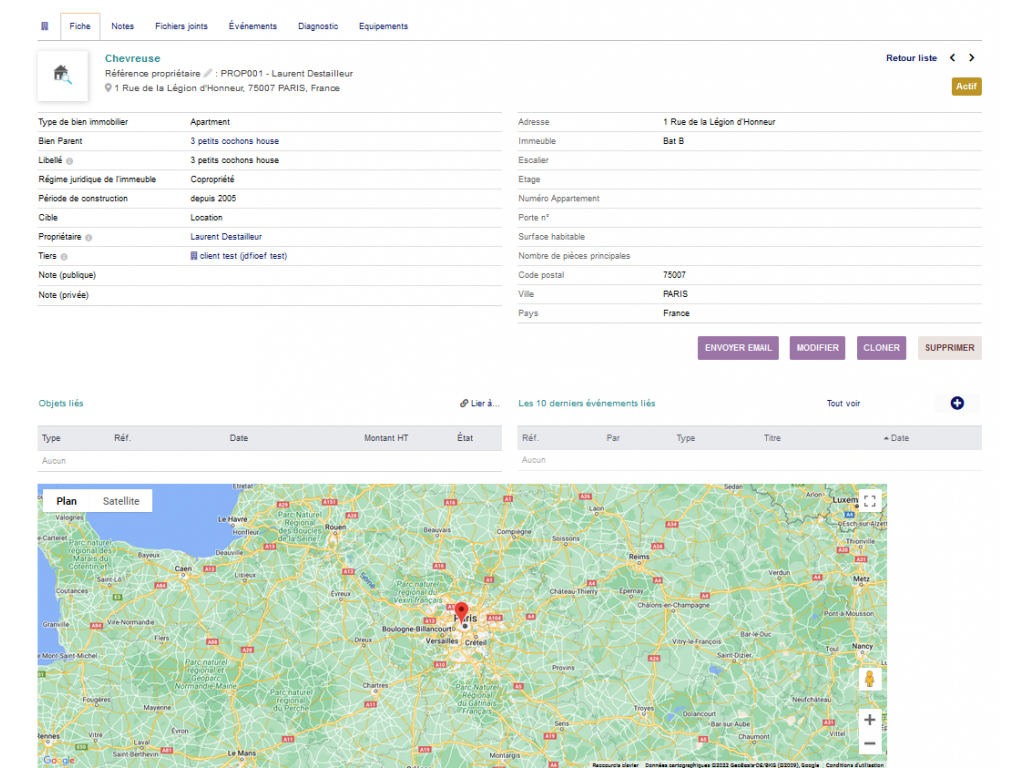Click the previous record left arrow
The image size is (1024, 768).
click(952, 58)
